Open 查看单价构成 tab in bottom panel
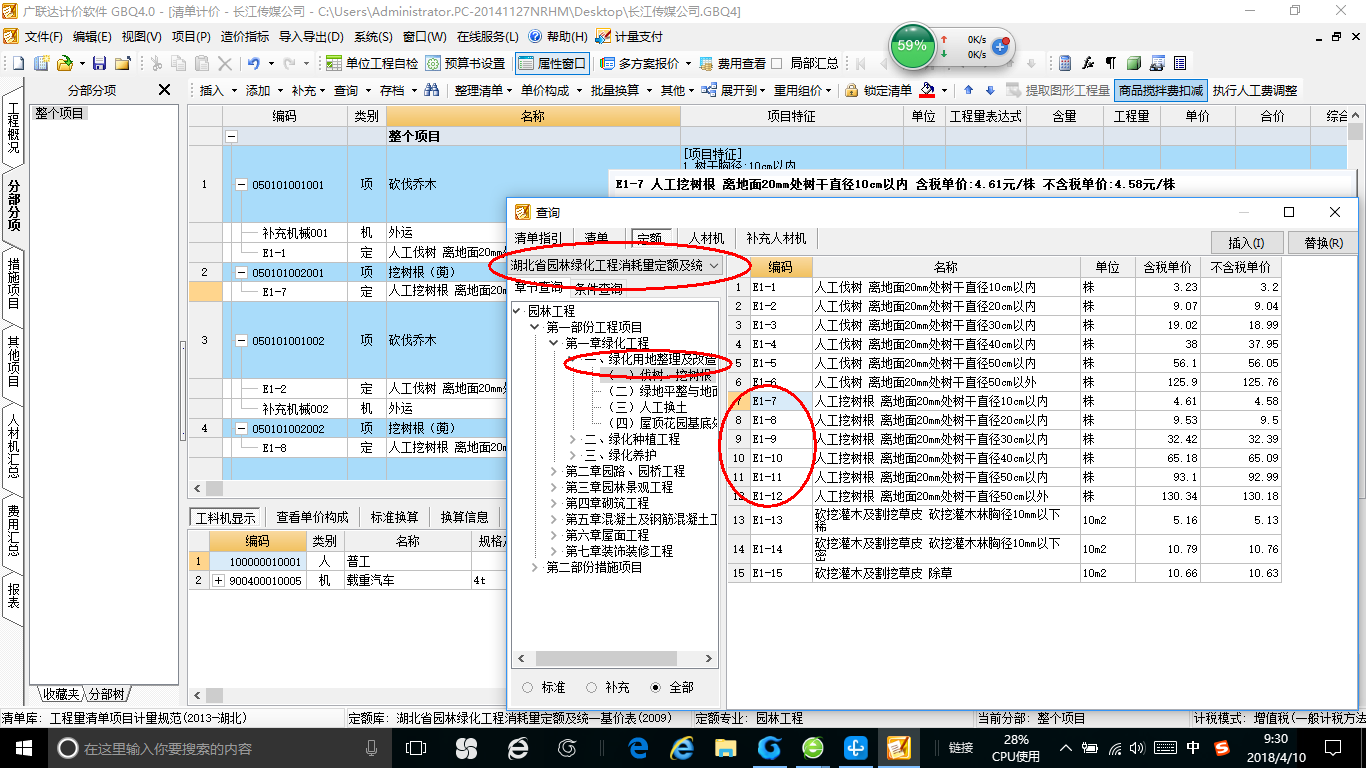 (313, 517)
